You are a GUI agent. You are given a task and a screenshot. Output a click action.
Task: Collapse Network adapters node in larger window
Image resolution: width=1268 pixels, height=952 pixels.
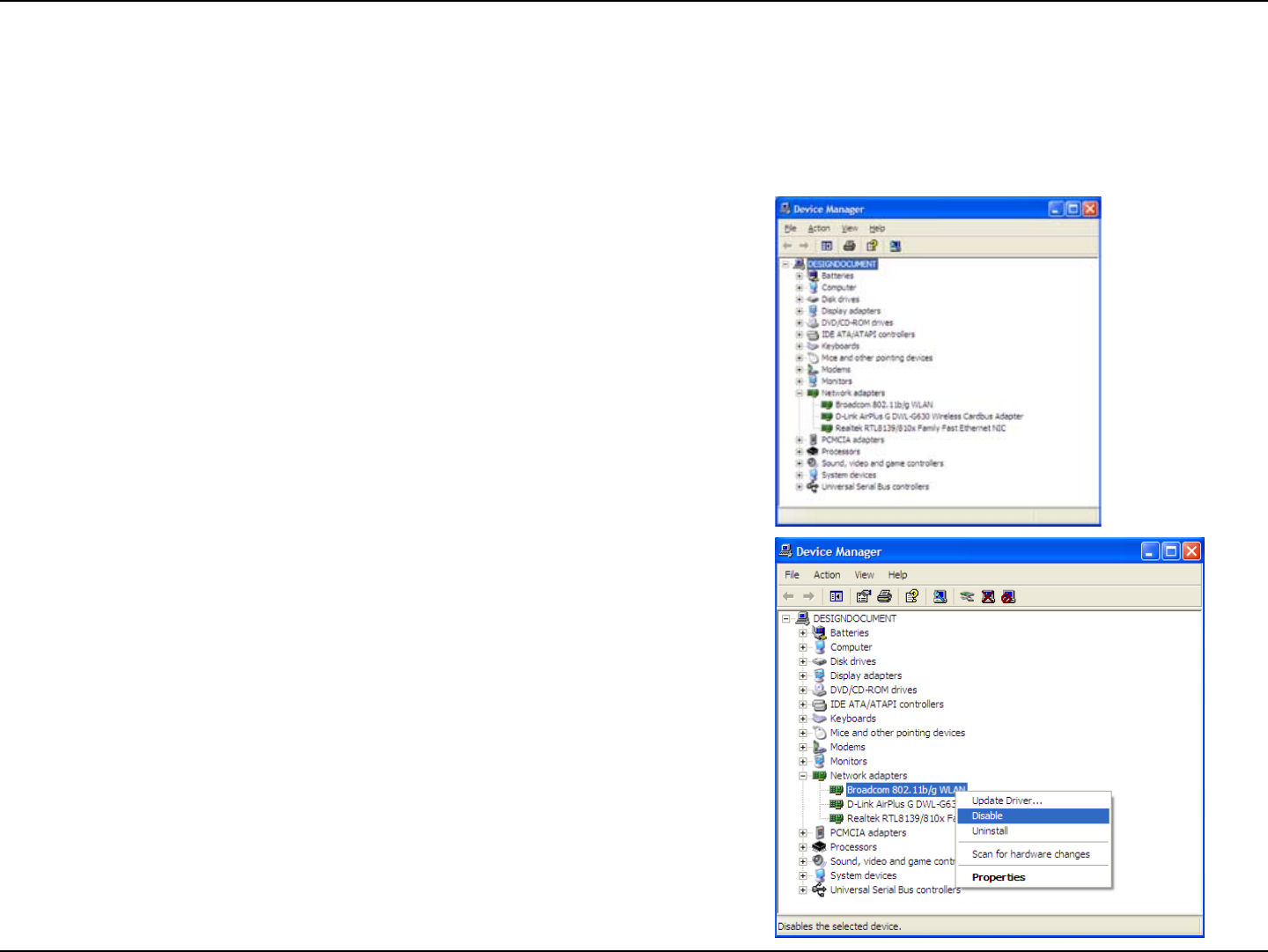point(803,776)
